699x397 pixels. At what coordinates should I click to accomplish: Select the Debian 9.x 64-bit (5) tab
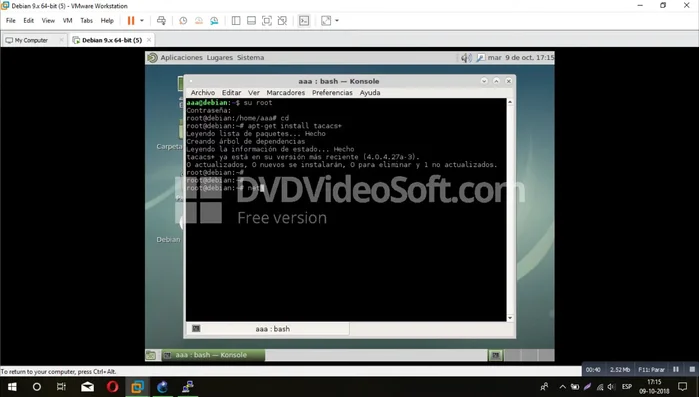(111, 40)
